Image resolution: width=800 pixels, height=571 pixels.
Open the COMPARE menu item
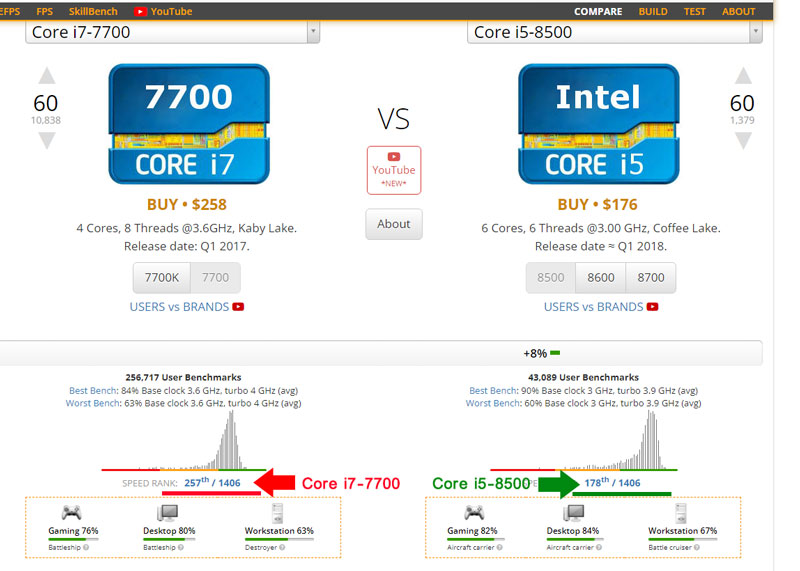598,11
